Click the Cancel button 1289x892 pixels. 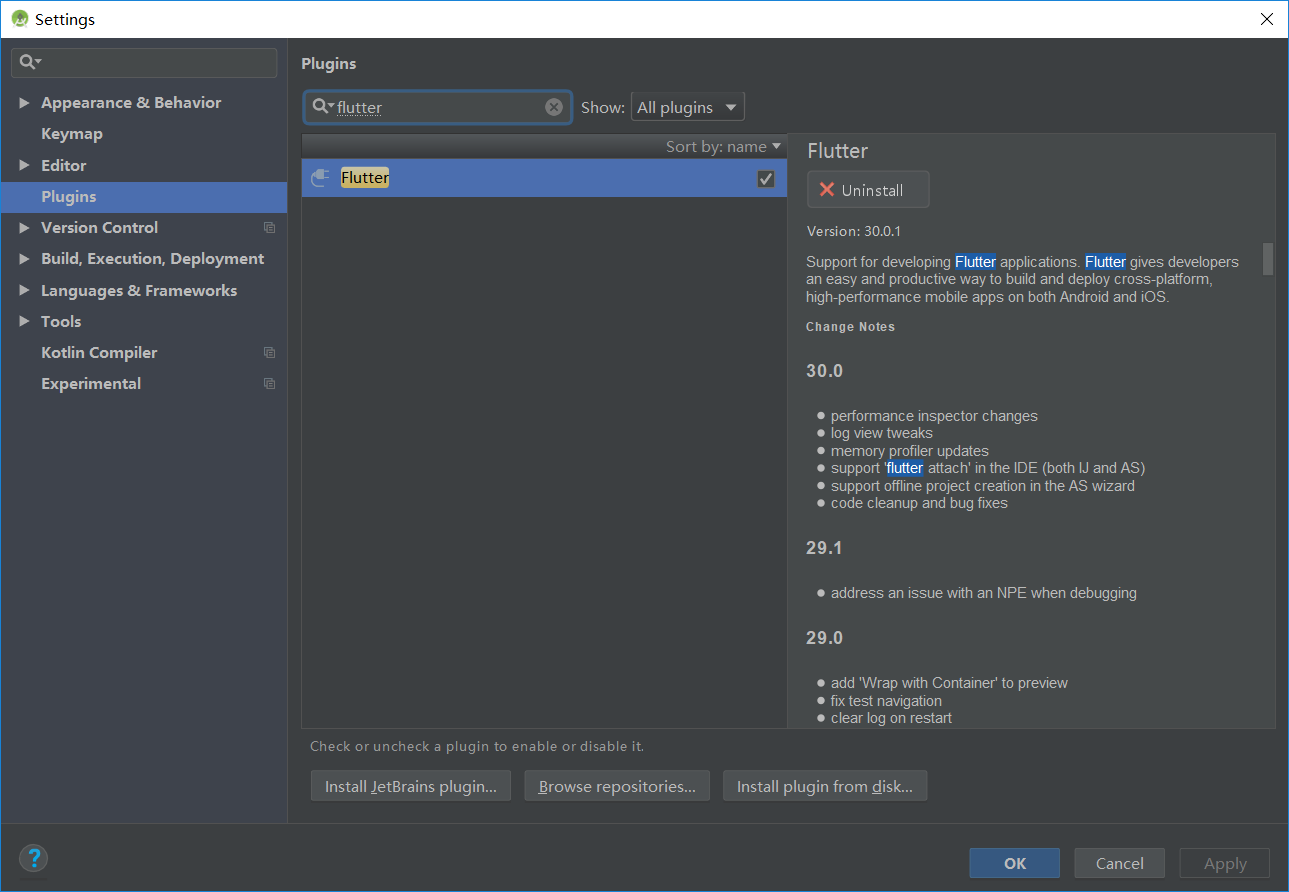[x=1120, y=863]
